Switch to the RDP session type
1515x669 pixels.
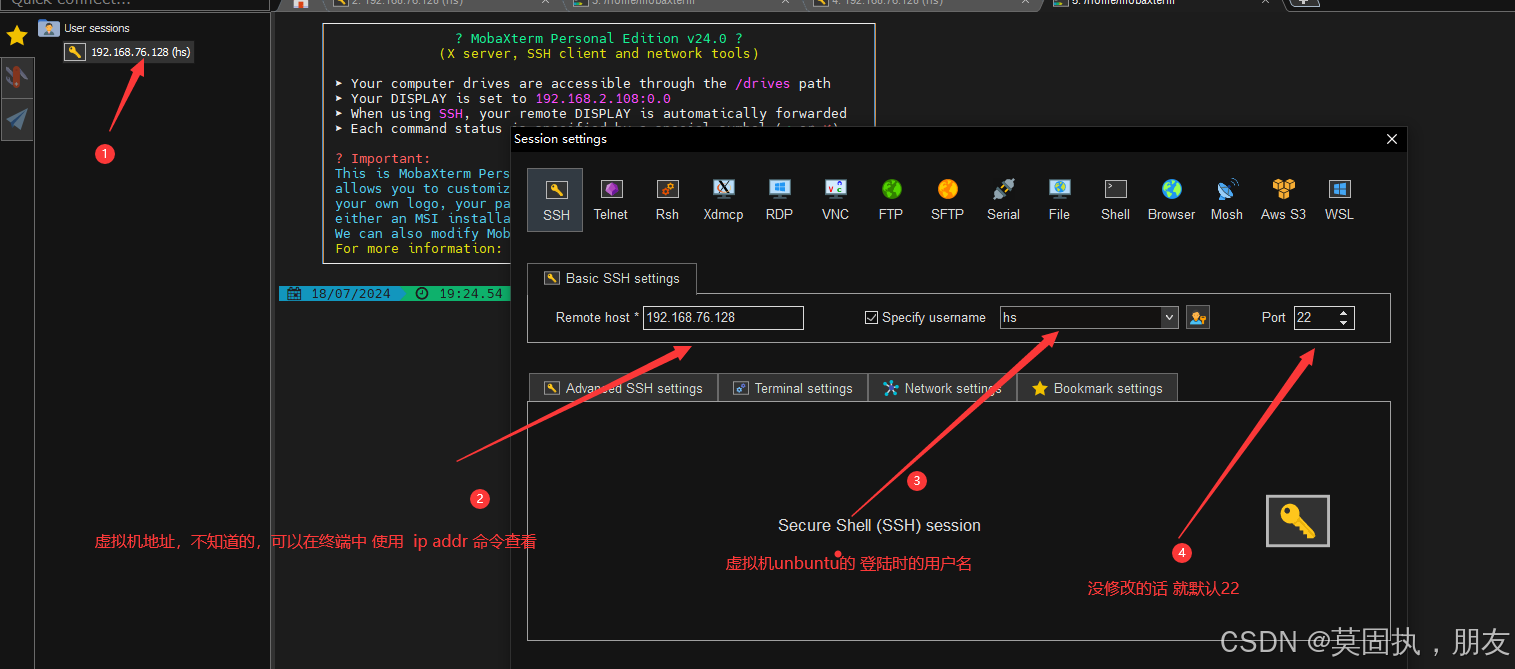tap(779, 200)
